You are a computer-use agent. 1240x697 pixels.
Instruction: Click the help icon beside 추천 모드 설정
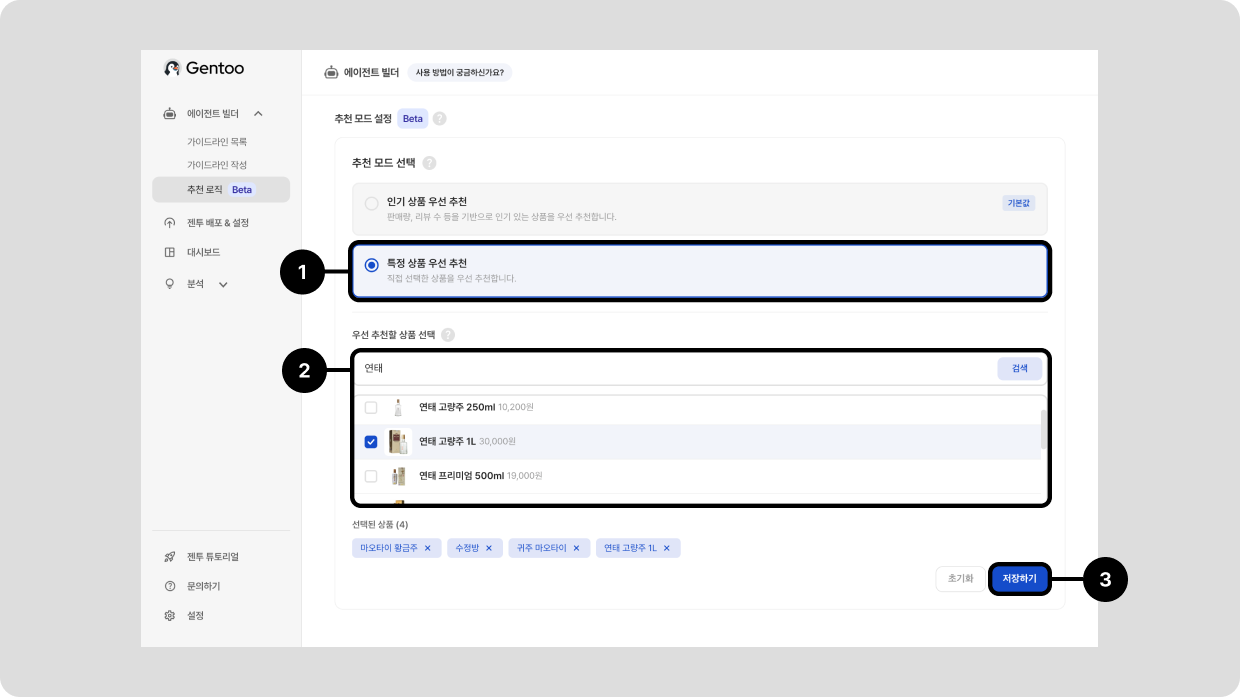[x=439, y=118]
